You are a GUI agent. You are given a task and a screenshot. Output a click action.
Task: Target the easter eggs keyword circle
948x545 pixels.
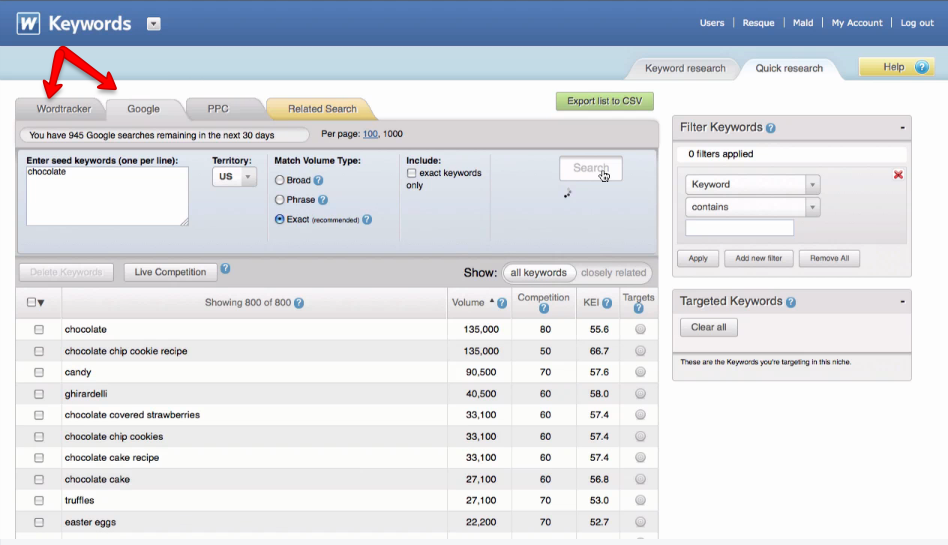[640, 522]
